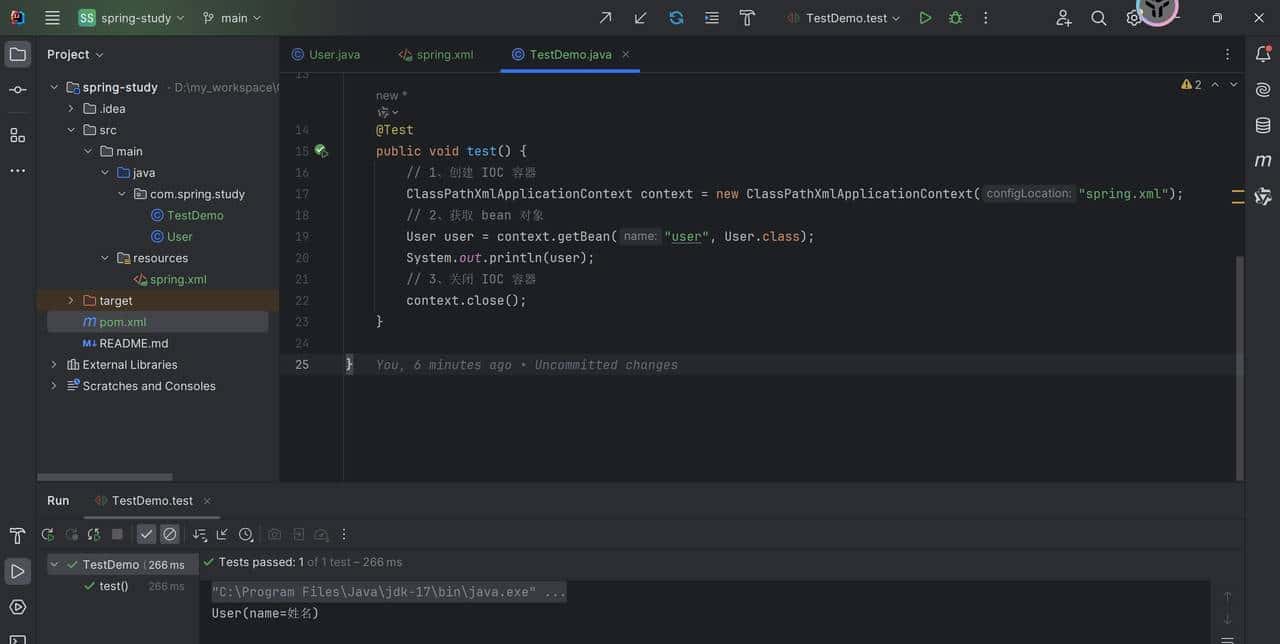The image size is (1280, 644).
Task: Expand External Libraries node
Action: point(54,365)
